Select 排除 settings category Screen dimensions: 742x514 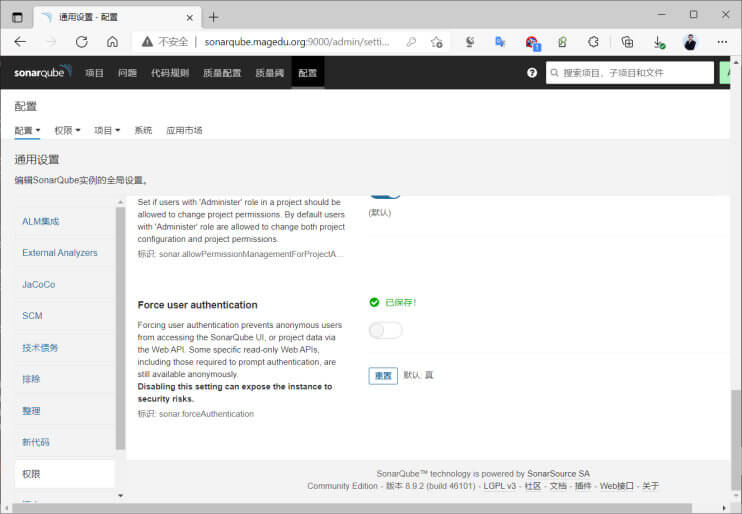click(31, 379)
